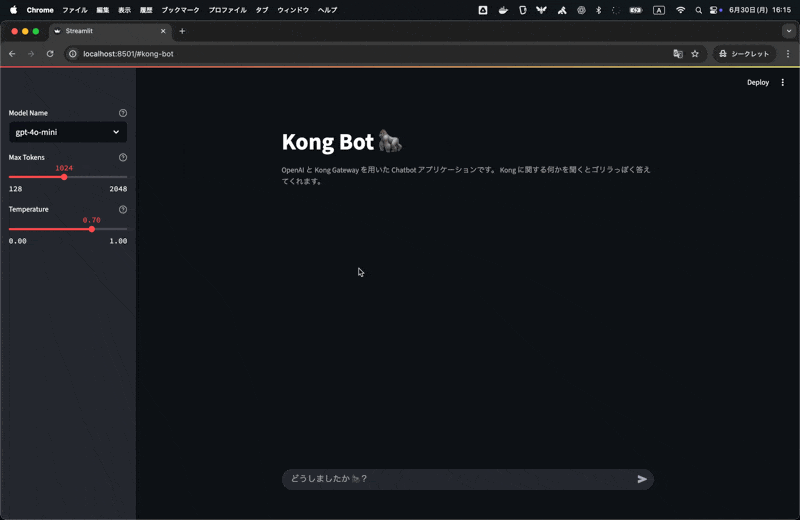The height and width of the screenshot is (520, 800).
Task: Click the Max Tokens slider handle at 1024
Action: click(64, 177)
